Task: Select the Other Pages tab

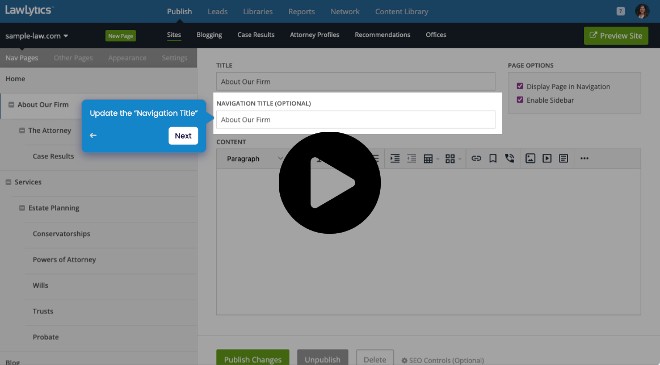Action: coord(73,58)
